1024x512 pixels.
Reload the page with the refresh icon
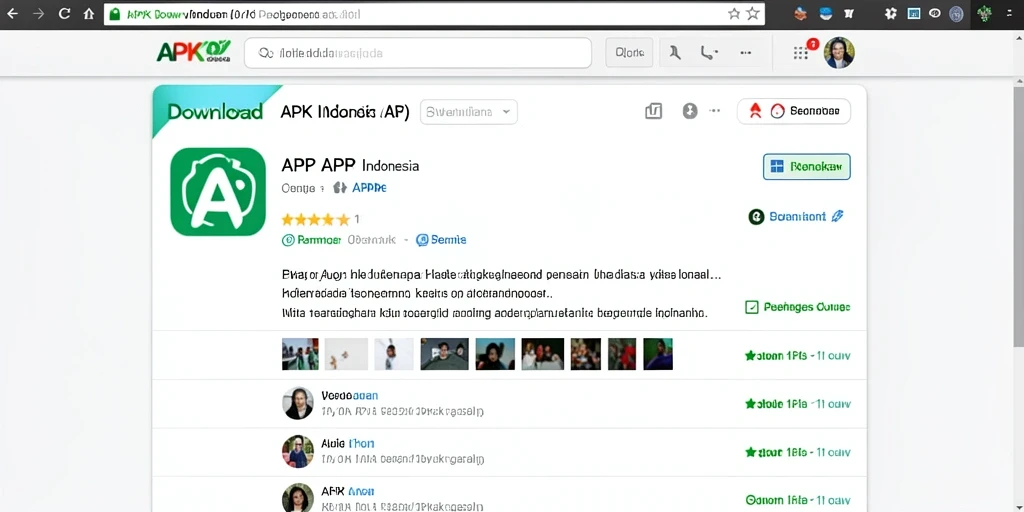click(x=64, y=14)
